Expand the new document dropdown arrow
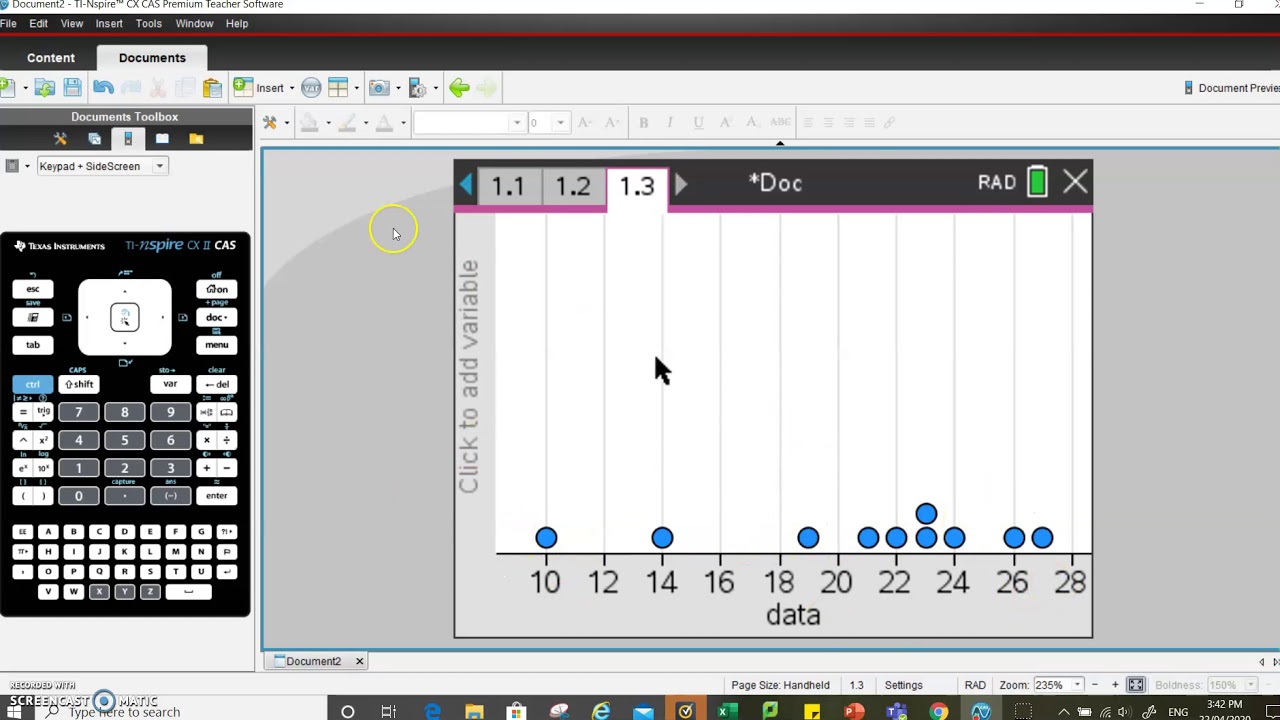Viewport: 1280px width, 720px height. 24,88
